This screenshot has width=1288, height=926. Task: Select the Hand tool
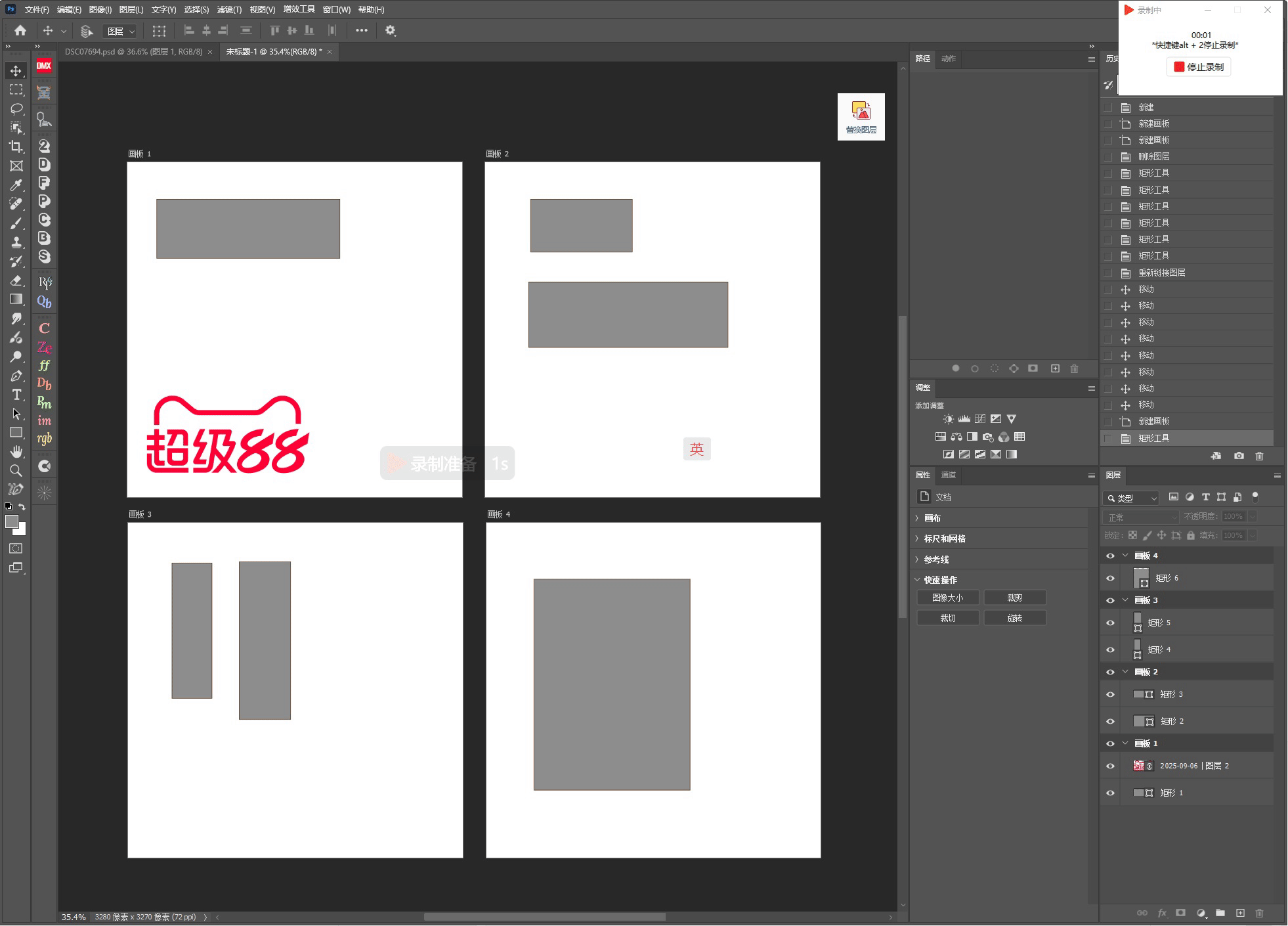click(x=16, y=452)
